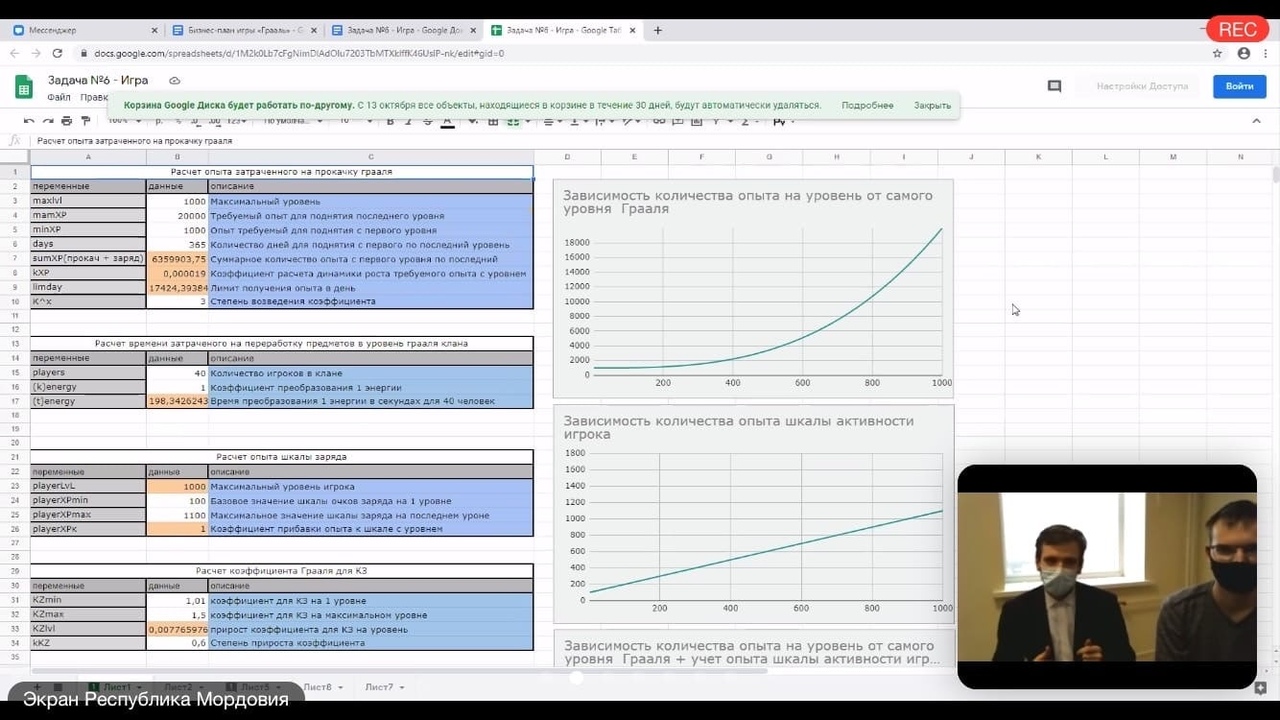Select cell labeled playerXPmax
Screen dimensions: 1280x720
click(x=88, y=514)
